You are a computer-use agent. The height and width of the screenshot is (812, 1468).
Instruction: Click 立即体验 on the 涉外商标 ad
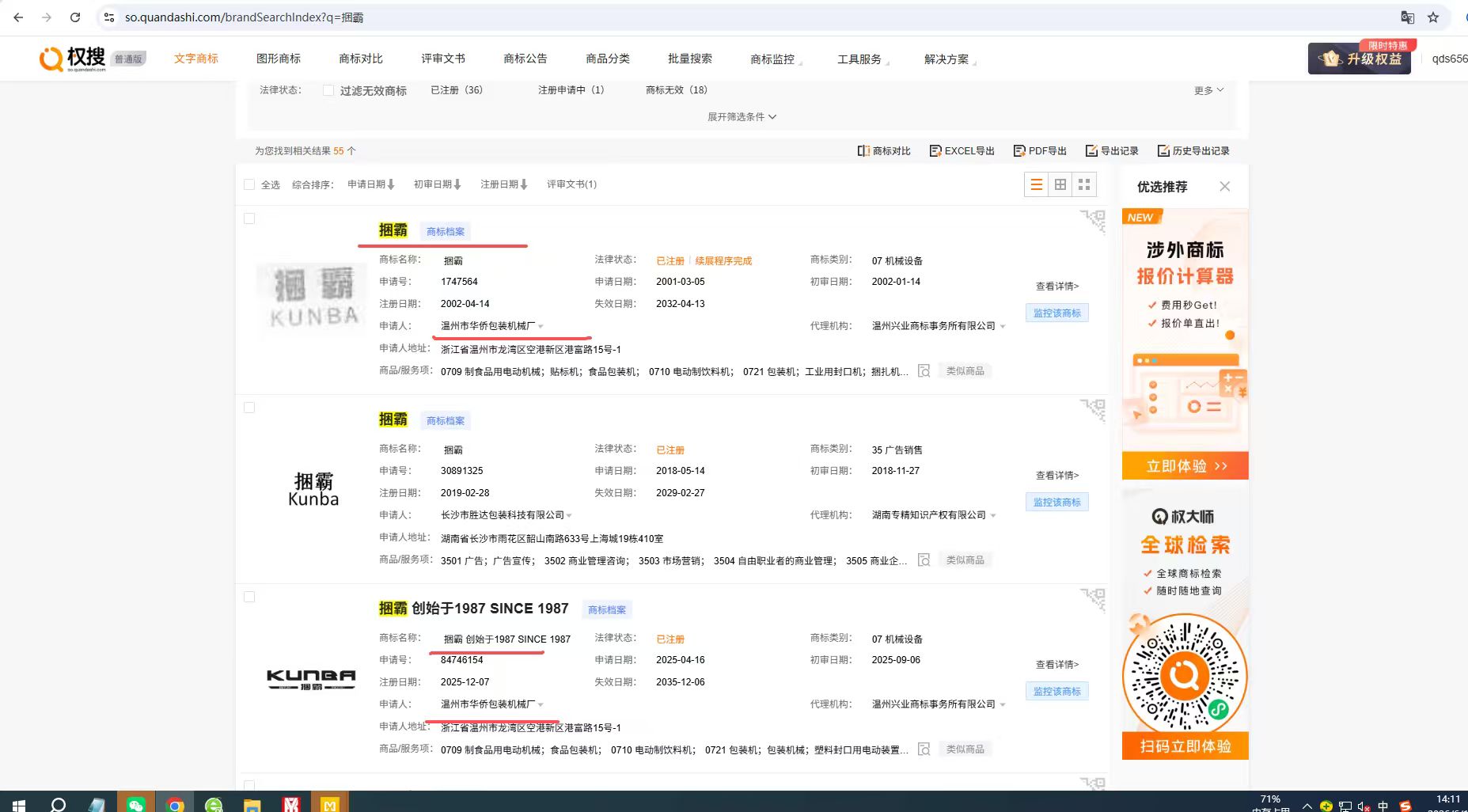click(1185, 466)
